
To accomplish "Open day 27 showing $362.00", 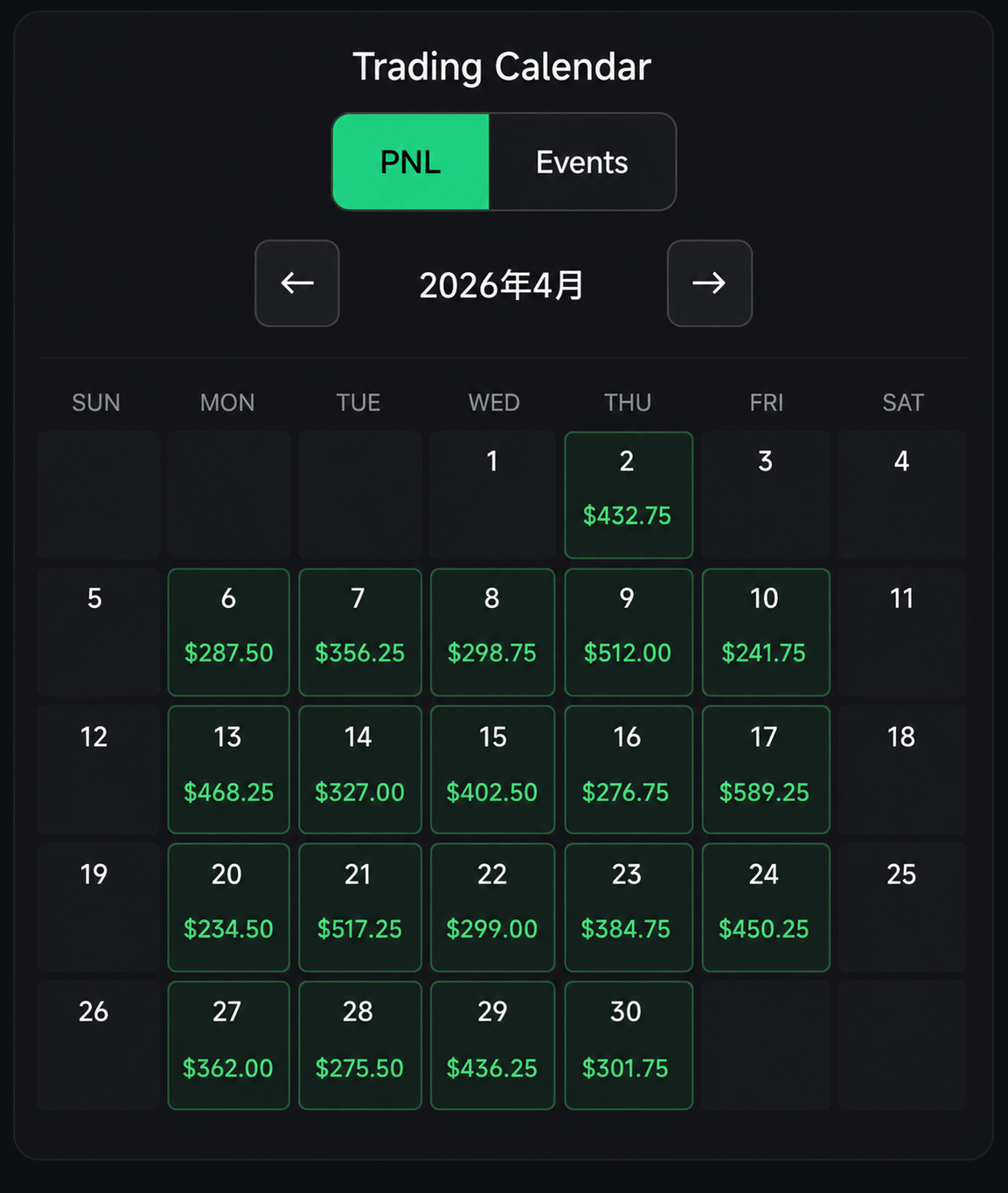I will [229, 1045].
